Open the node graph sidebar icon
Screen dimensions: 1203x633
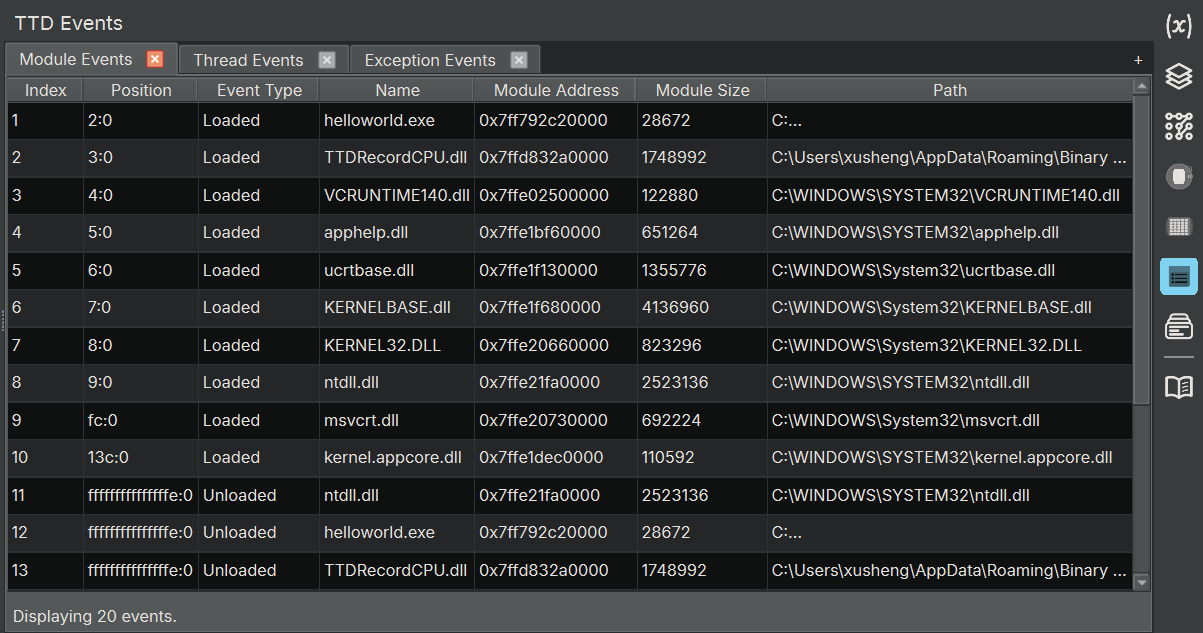pos(1179,126)
